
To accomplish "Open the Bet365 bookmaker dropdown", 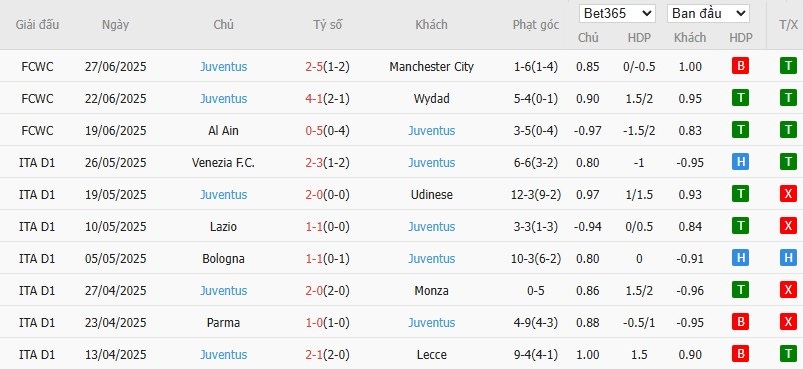I will (617, 13).
